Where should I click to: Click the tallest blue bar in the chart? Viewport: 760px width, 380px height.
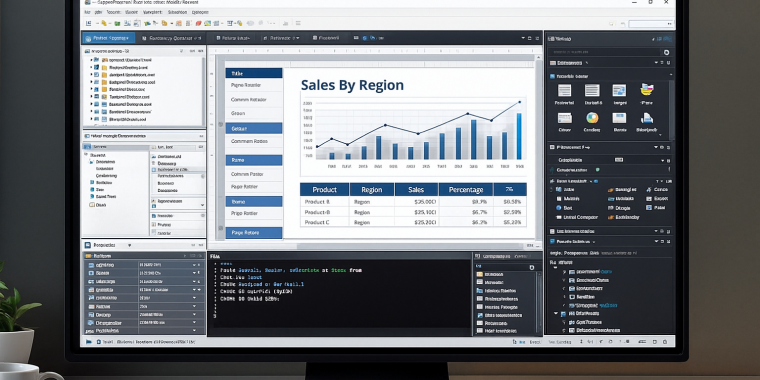[519, 136]
